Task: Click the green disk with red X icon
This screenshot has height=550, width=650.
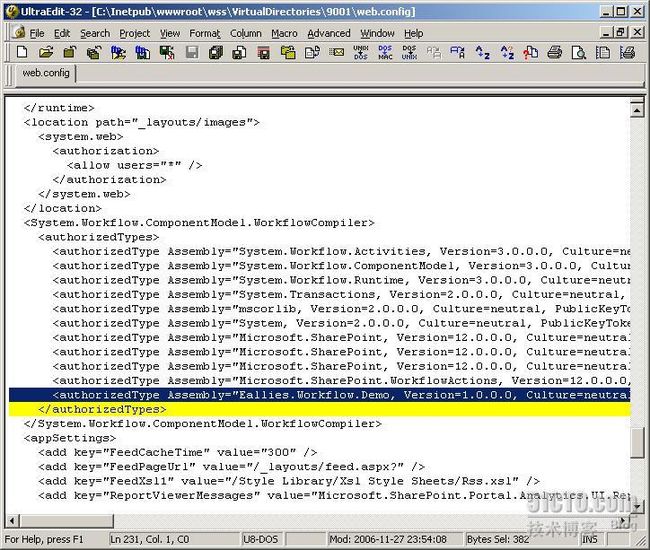Action: 167,53
